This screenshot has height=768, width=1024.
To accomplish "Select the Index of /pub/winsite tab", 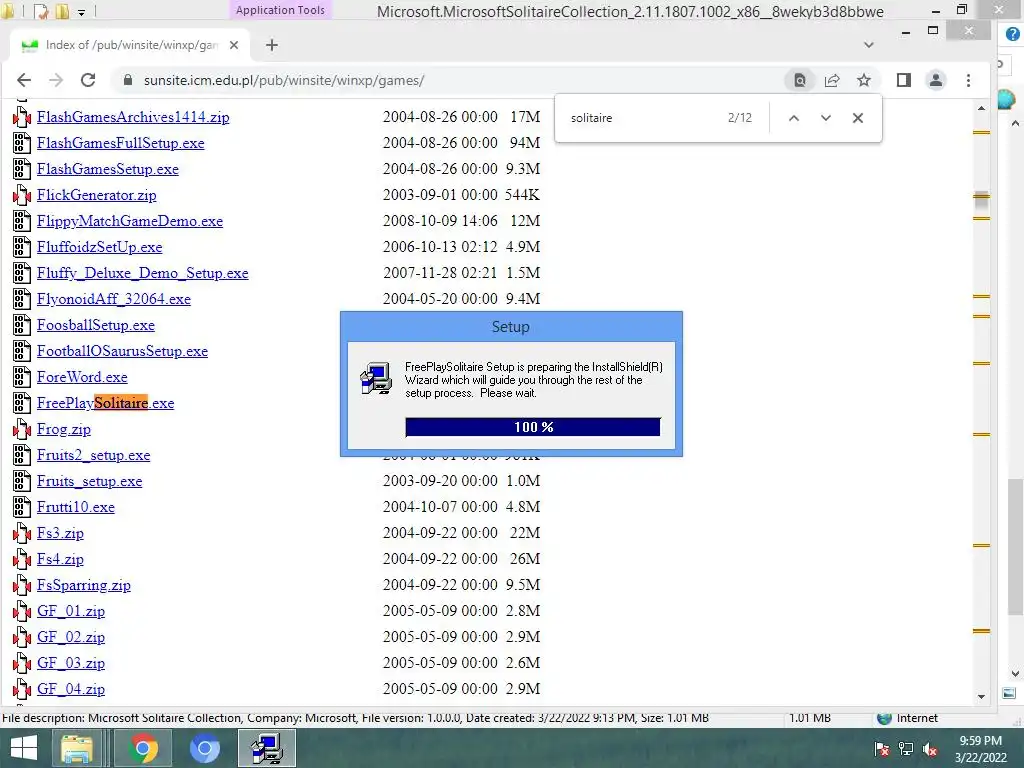I will (131, 45).
